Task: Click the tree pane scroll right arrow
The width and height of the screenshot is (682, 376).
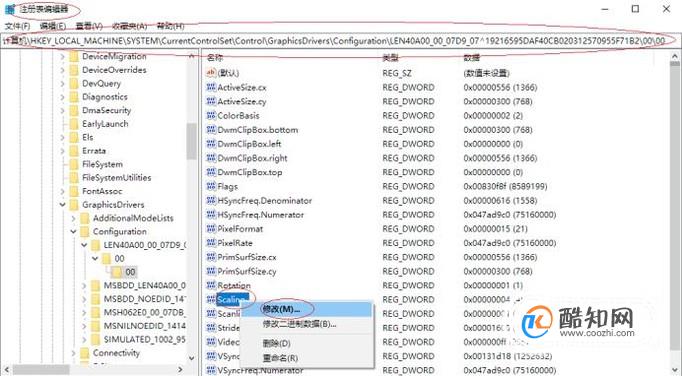Action: pos(181,370)
